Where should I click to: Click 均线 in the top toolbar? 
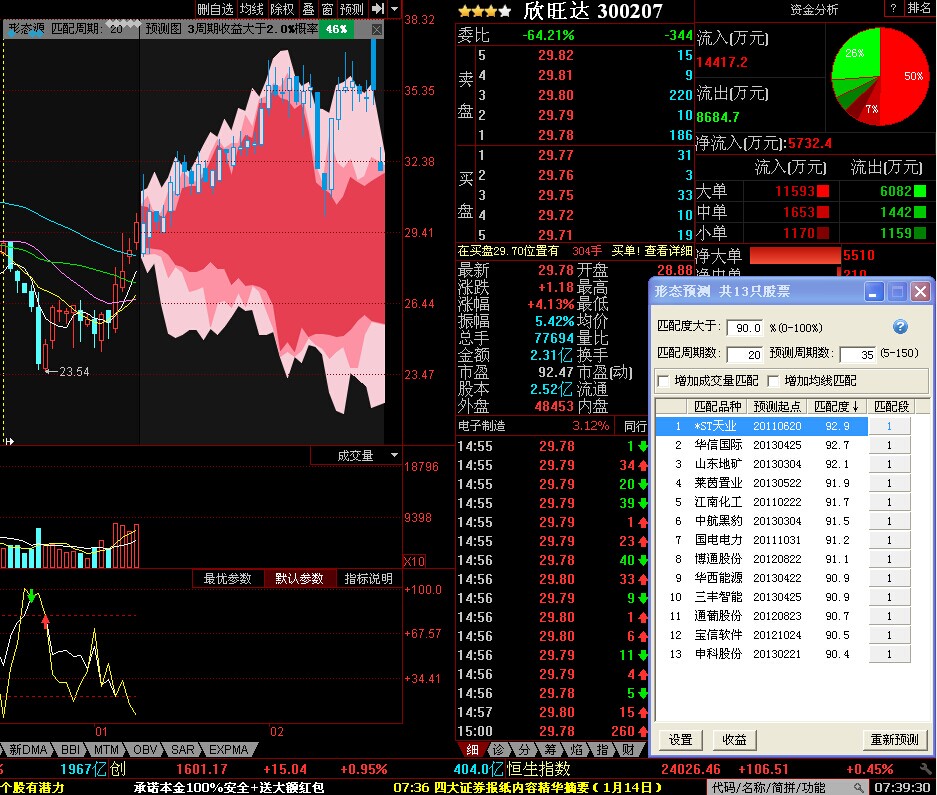[251, 9]
